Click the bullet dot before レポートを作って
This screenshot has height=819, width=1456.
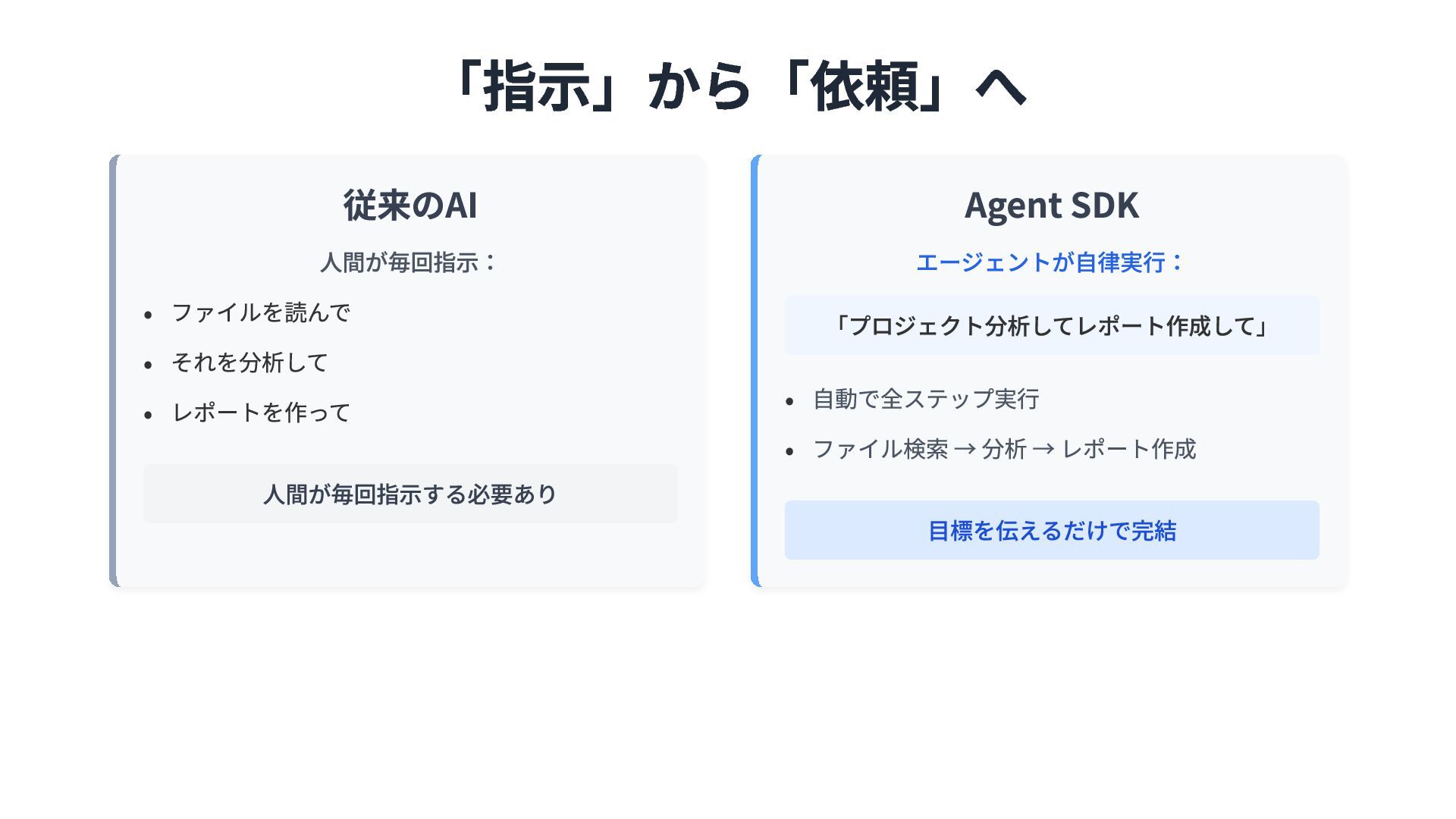[148, 415]
